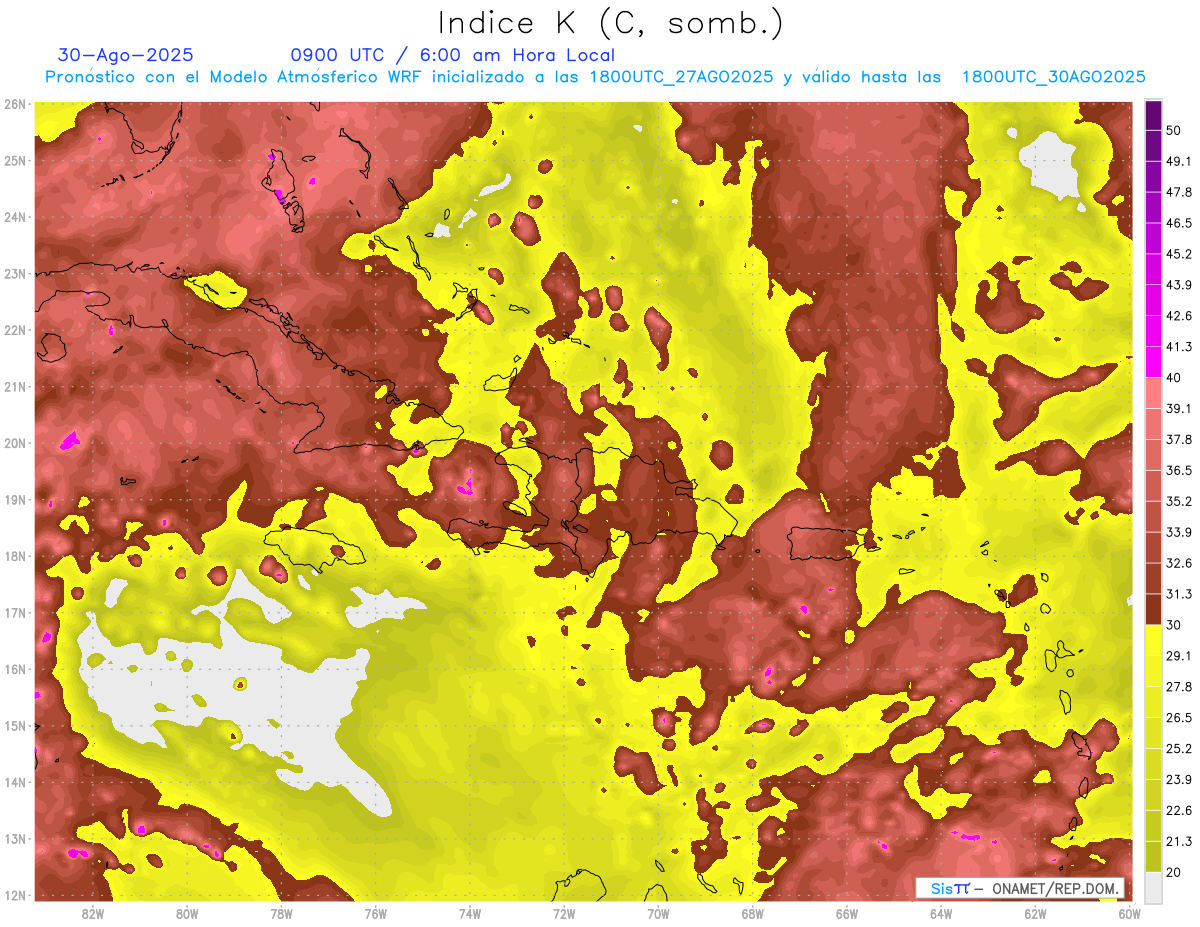Click the legend value 42.6
1200x927 pixels.
click(1178, 316)
